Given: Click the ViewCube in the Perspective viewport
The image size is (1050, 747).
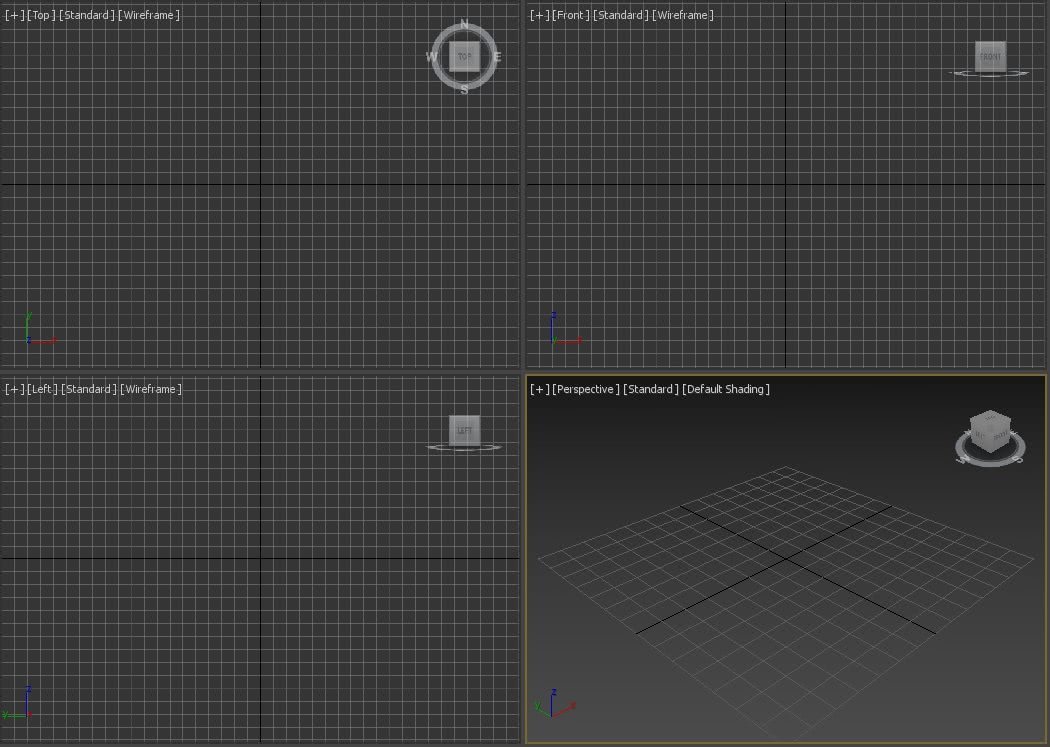Looking at the screenshot, I should (988, 431).
